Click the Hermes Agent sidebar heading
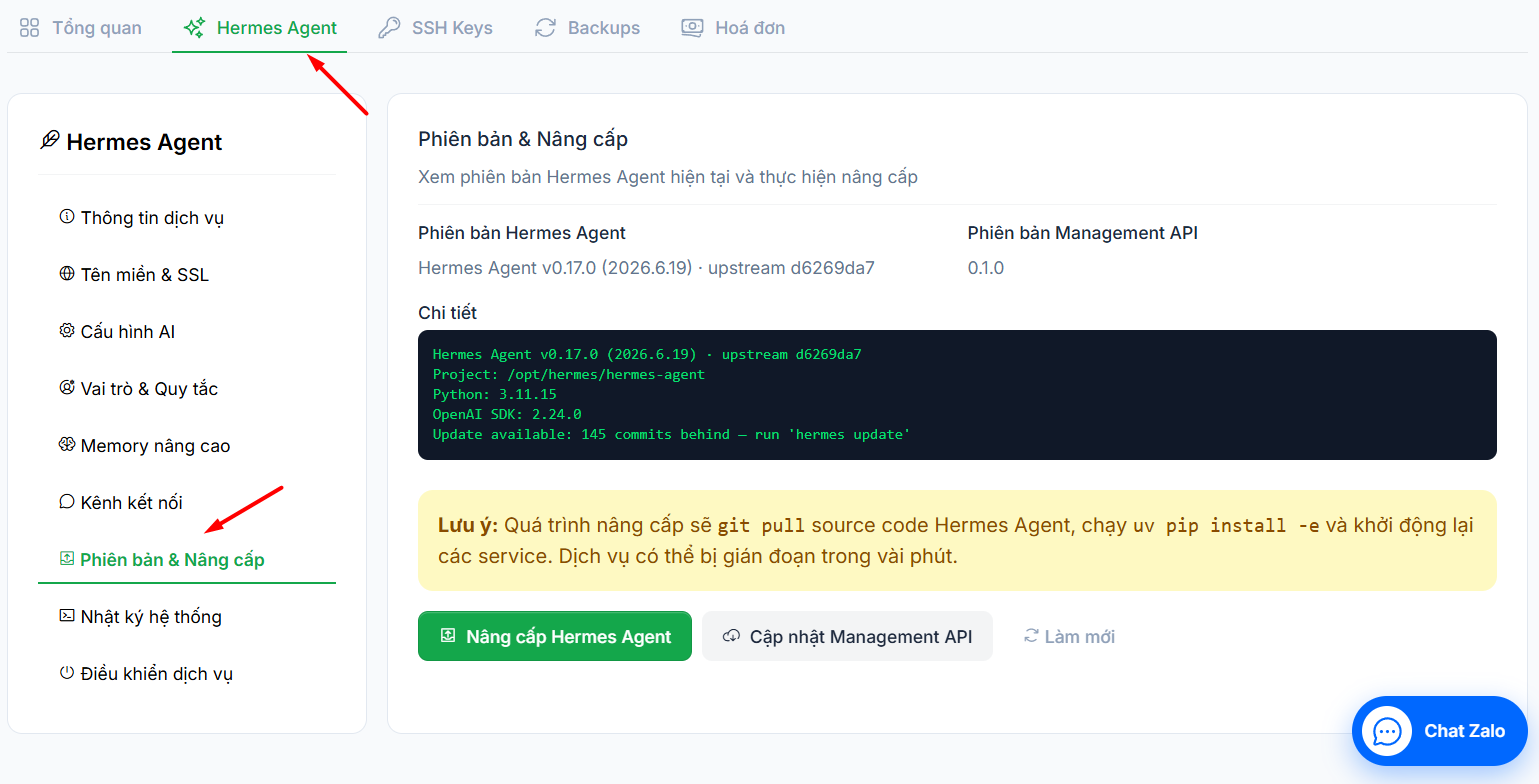Image resolution: width=1539 pixels, height=784 pixels. click(144, 142)
